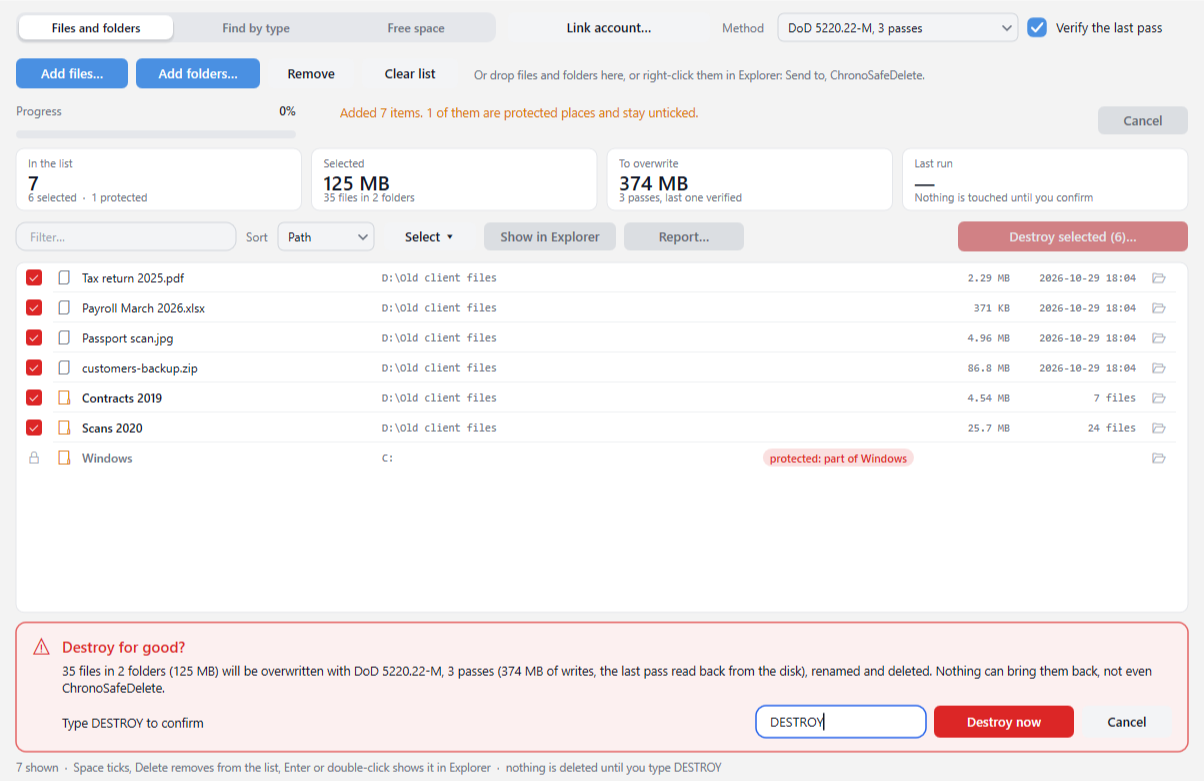The width and height of the screenshot is (1204, 781).
Task: Untick the Tax return 2025.pdf checkbox
Action: (34, 278)
